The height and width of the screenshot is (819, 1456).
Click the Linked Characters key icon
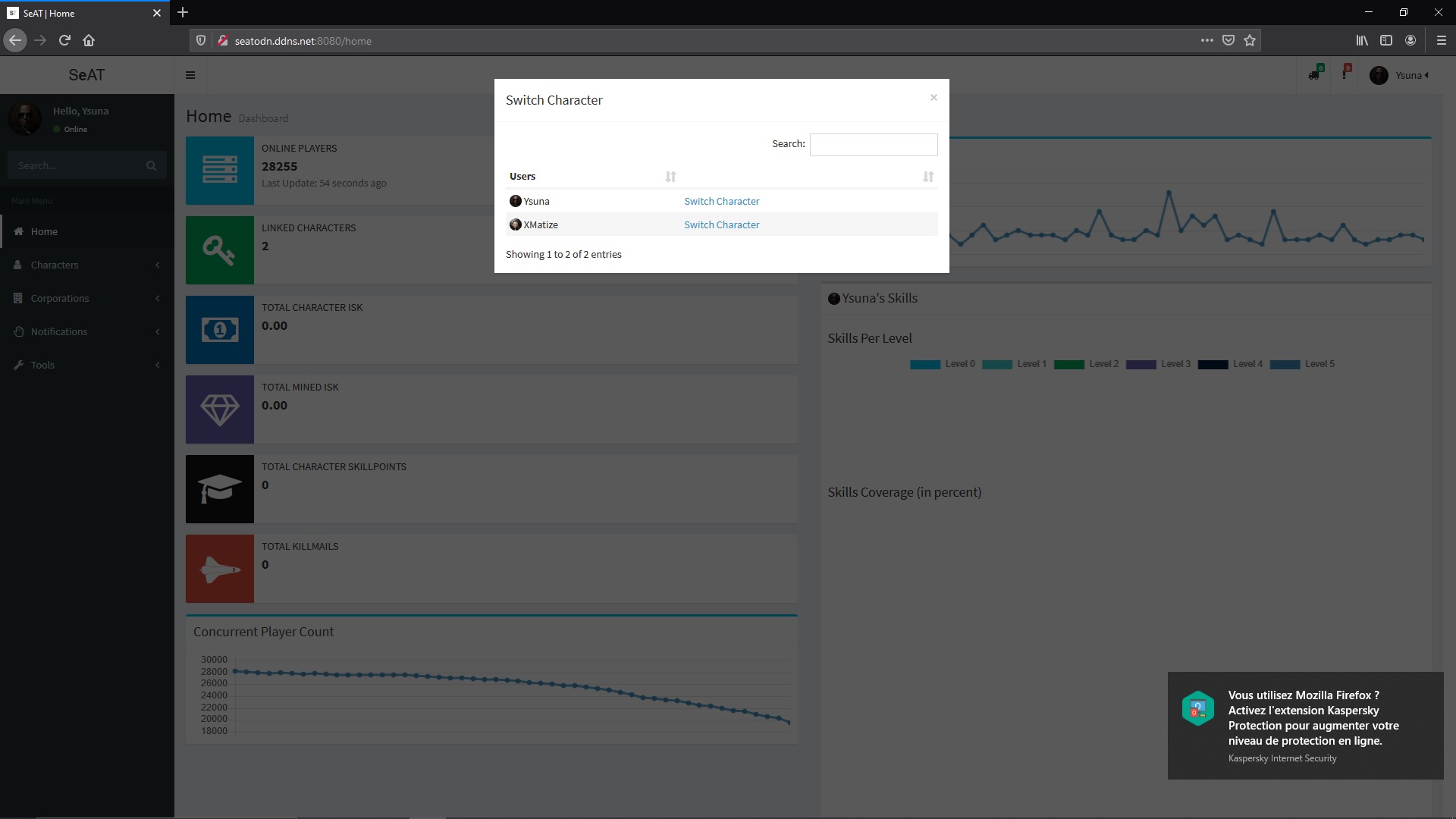click(x=220, y=250)
